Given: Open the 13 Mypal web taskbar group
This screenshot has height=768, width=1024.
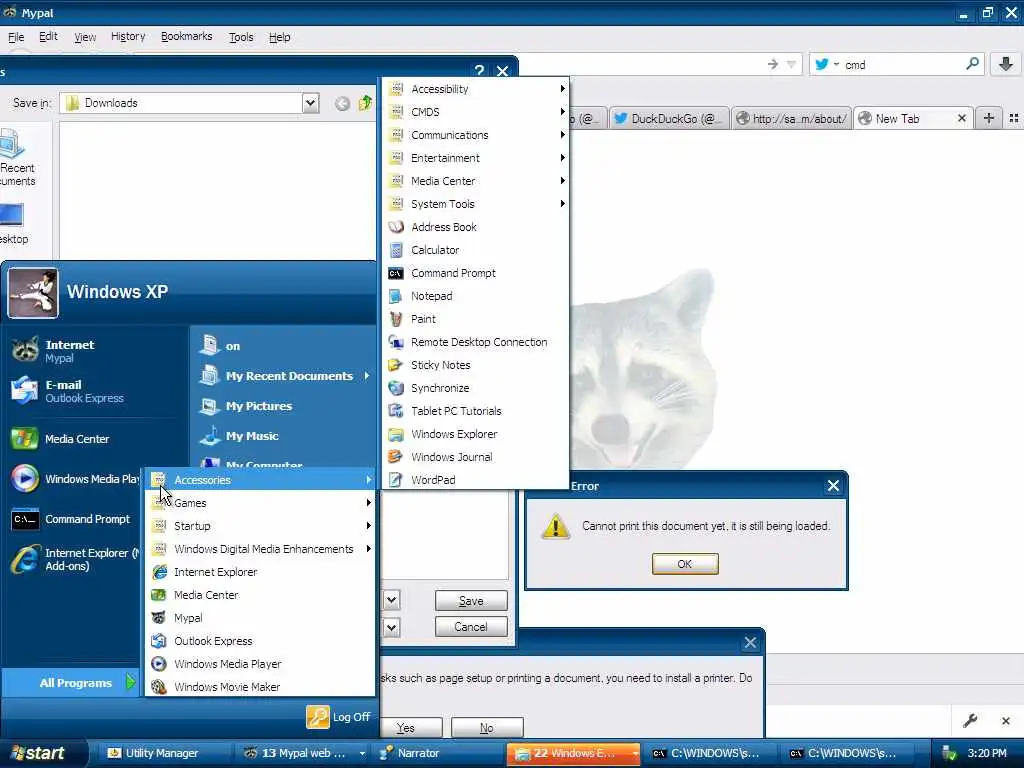Looking at the screenshot, I should click(x=302, y=753).
